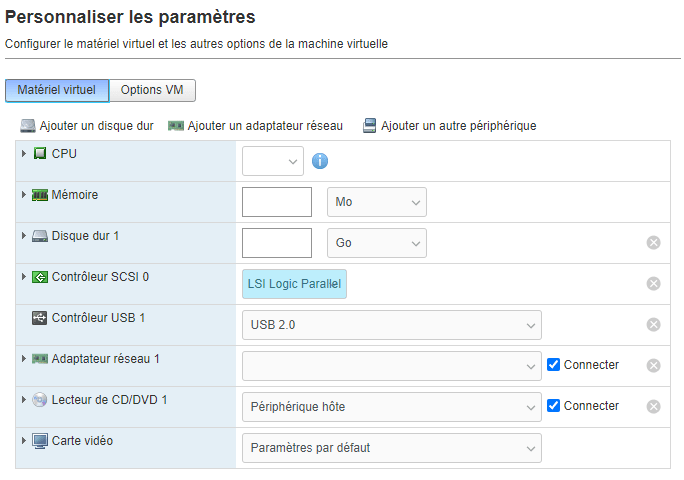The width and height of the screenshot is (684, 480).
Task: Uncheck Connecter for Adaptateur réseau 1
Action: pos(553,364)
